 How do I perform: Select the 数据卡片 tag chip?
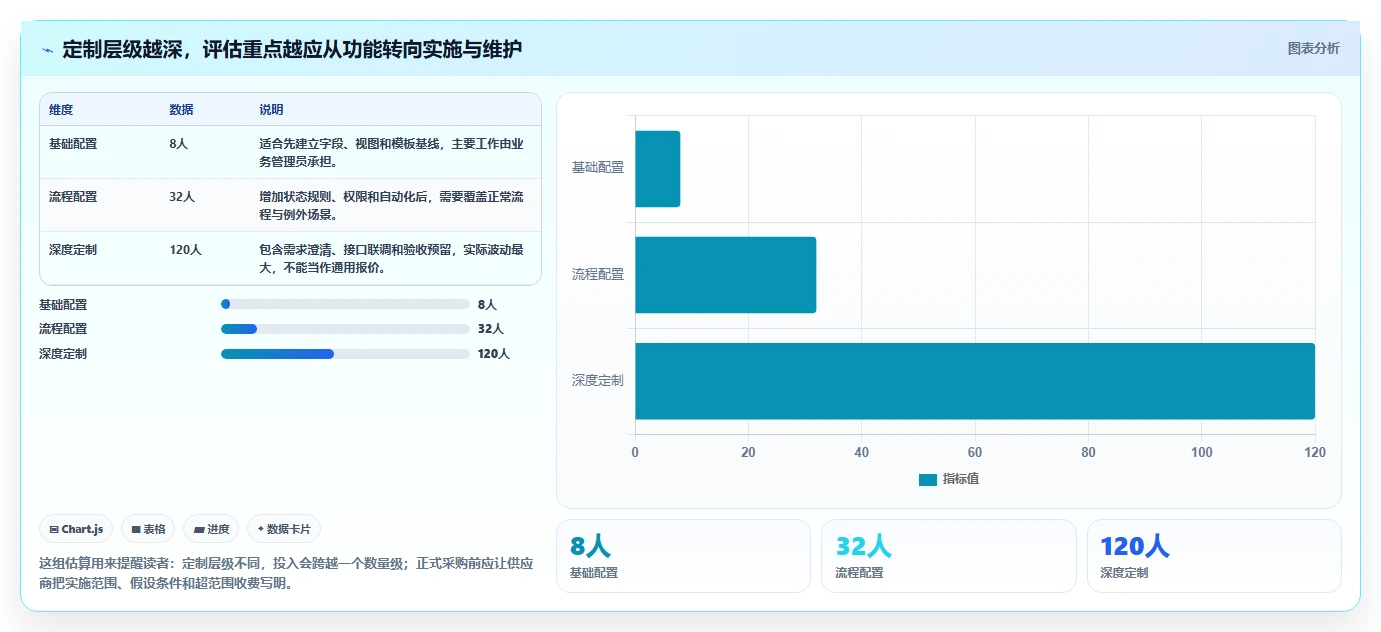click(284, 529)
